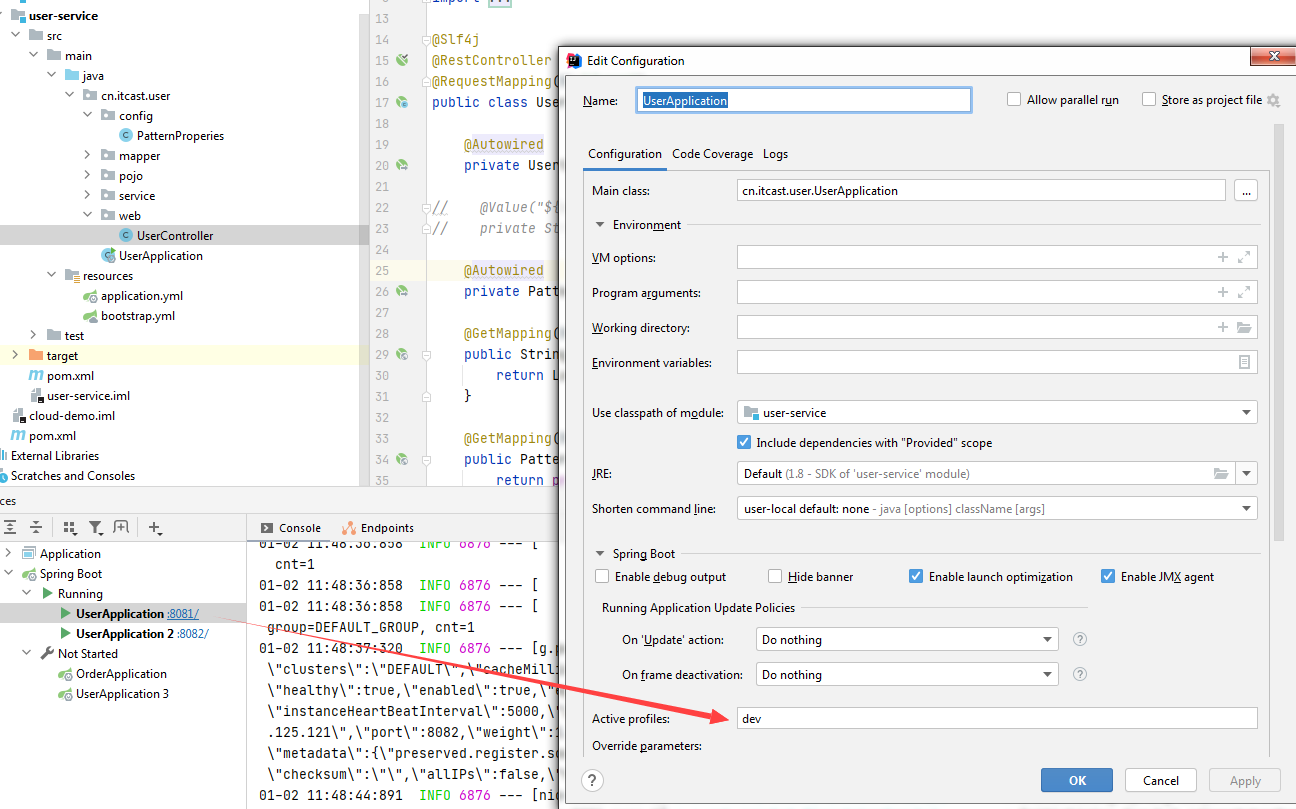Click expand icon in VM options field
This screenshot has height=809, width=1296.
tap(1244, 258)
